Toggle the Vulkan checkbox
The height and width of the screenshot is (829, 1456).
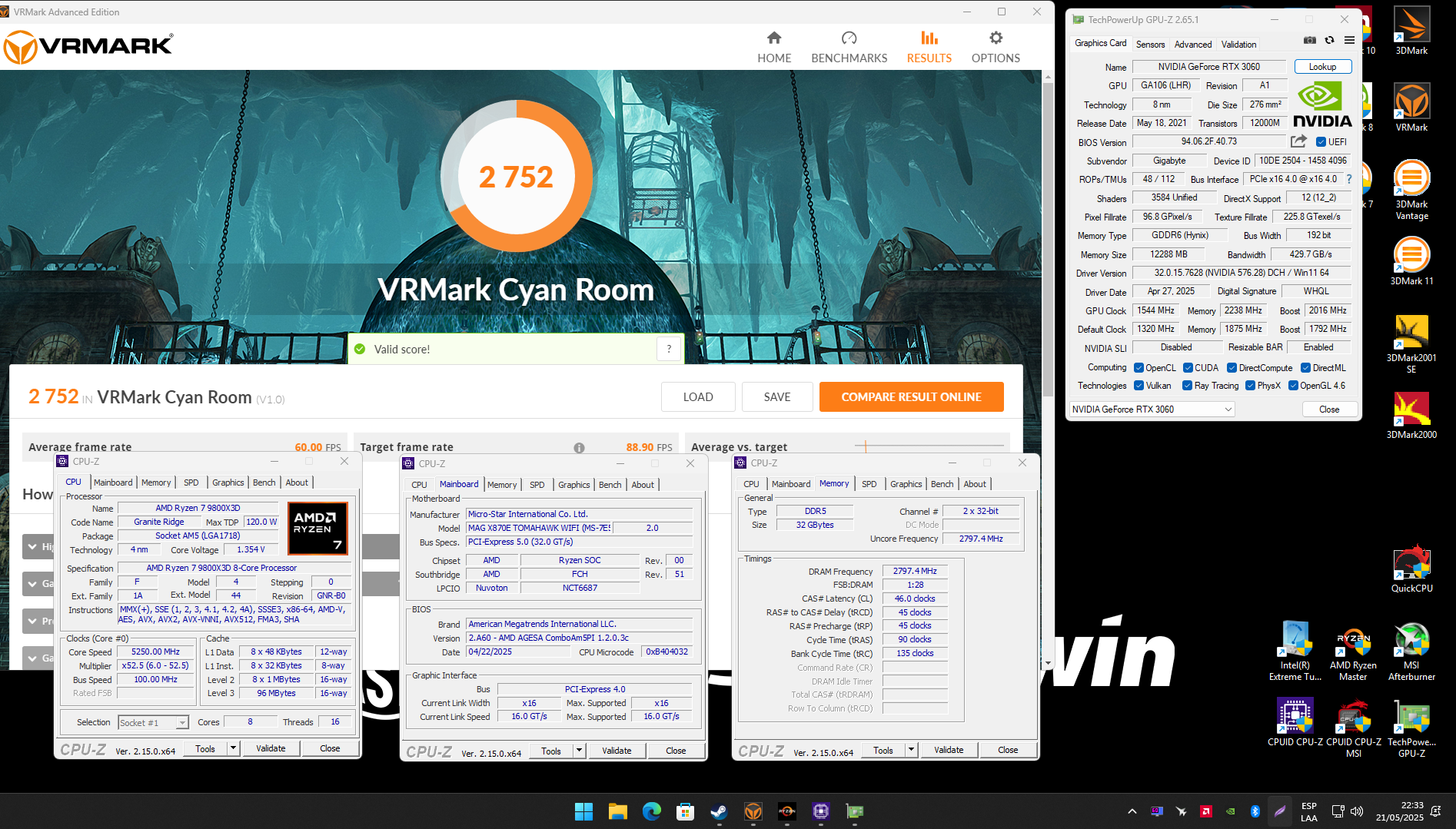(1139, 386)
